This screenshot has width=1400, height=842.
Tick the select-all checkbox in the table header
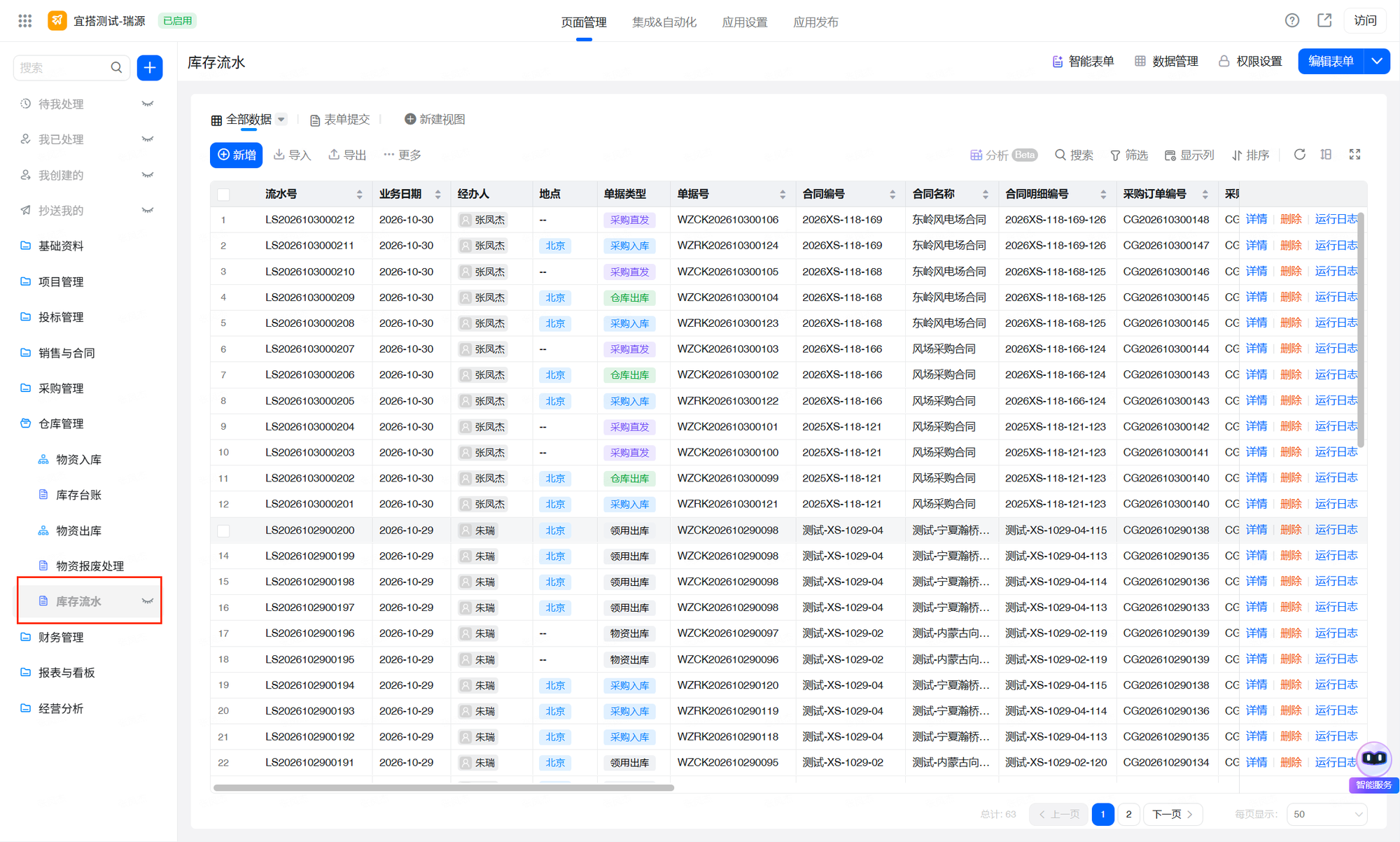pyautogui.click(x=223, y=195)
